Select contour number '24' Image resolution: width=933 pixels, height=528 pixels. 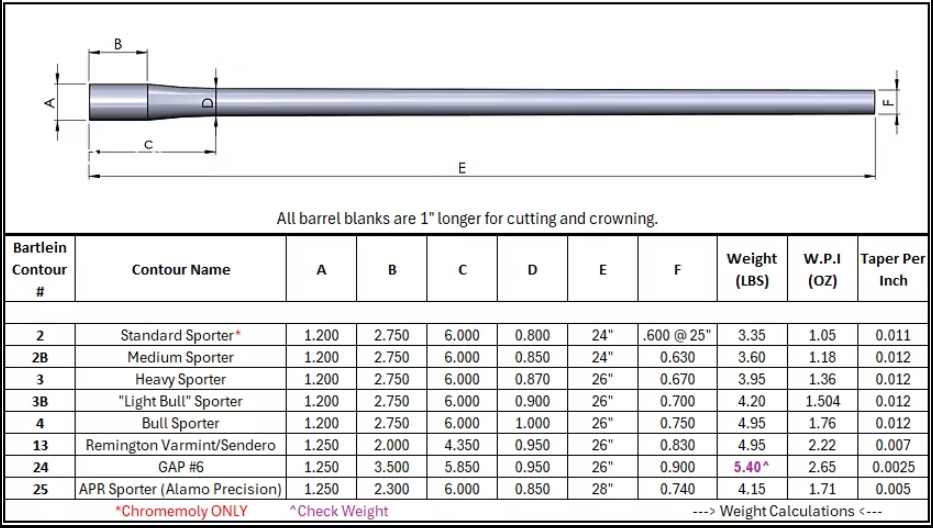click(x=40, y=468)
